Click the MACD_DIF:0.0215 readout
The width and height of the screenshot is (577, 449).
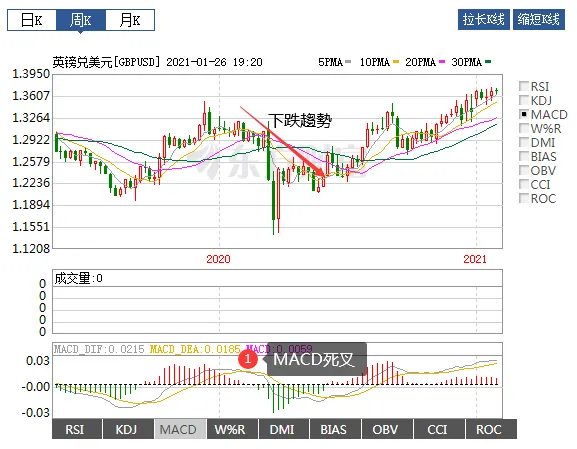(x=99, y=349)
